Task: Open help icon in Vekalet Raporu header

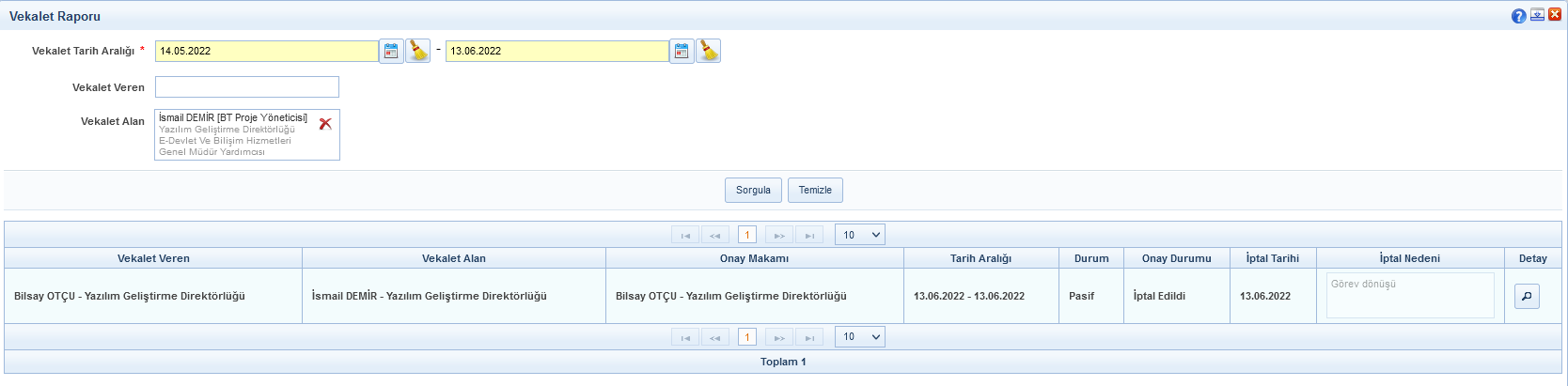Action: point(1518,16)
